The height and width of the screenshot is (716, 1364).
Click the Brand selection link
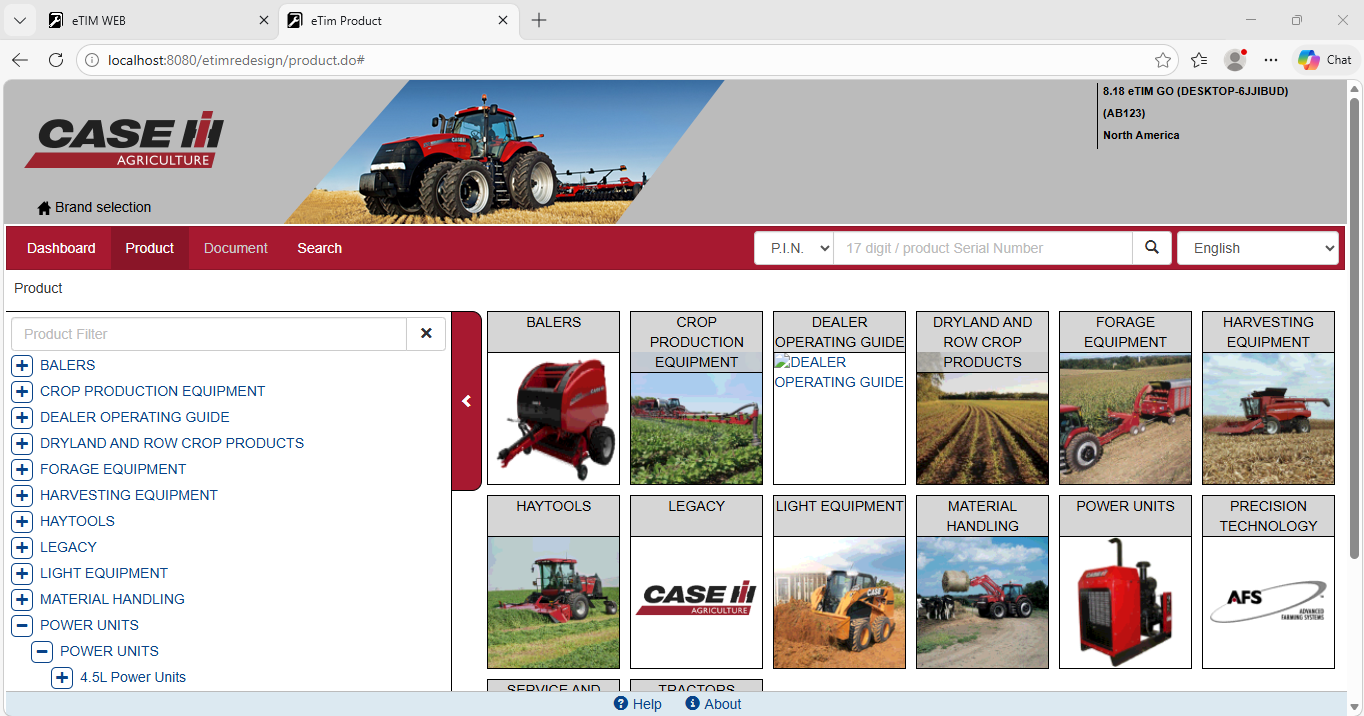click(103, 208)
